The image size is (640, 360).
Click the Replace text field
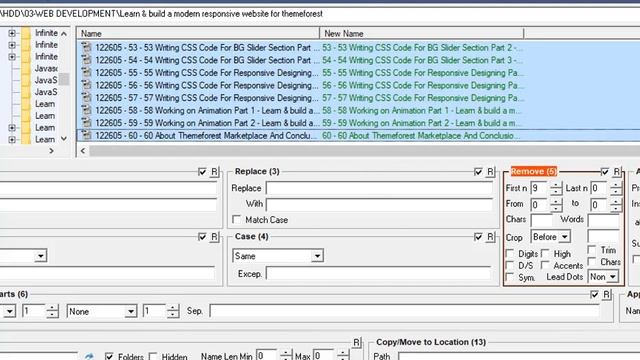click(x=380, y=188)
